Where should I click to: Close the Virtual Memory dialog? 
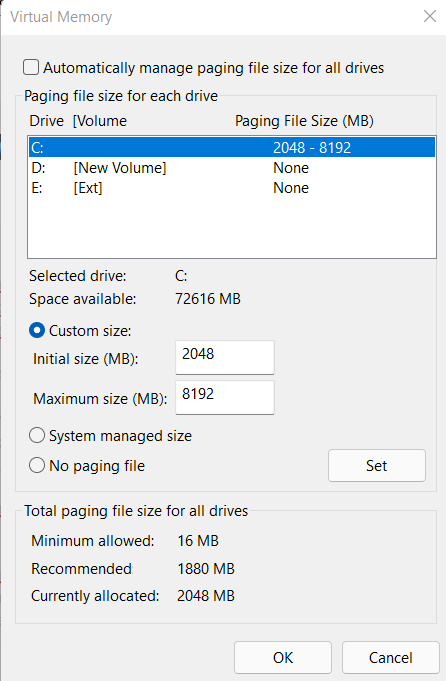429,17
